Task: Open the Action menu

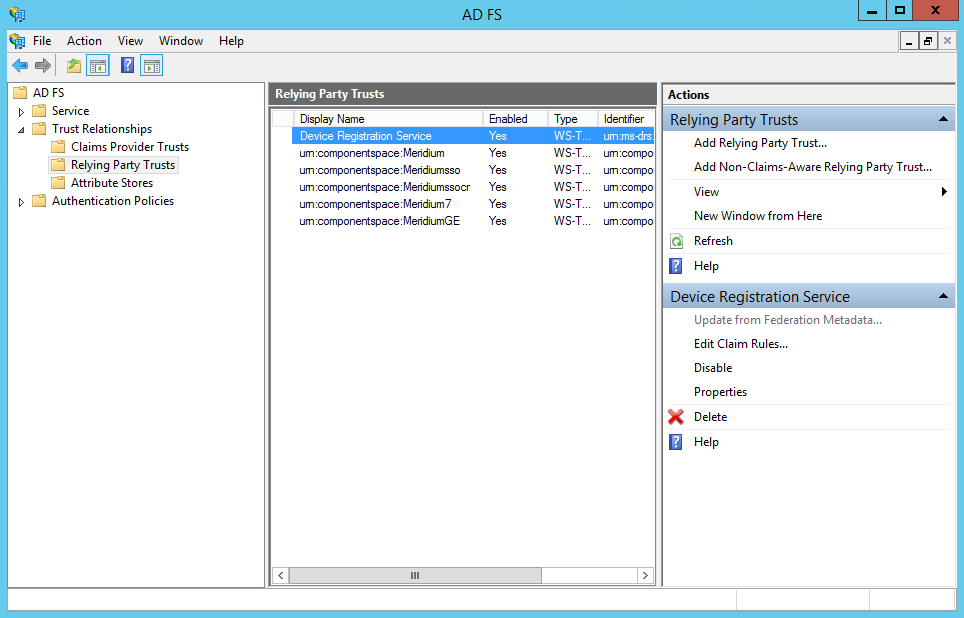Action: point(84,41)
